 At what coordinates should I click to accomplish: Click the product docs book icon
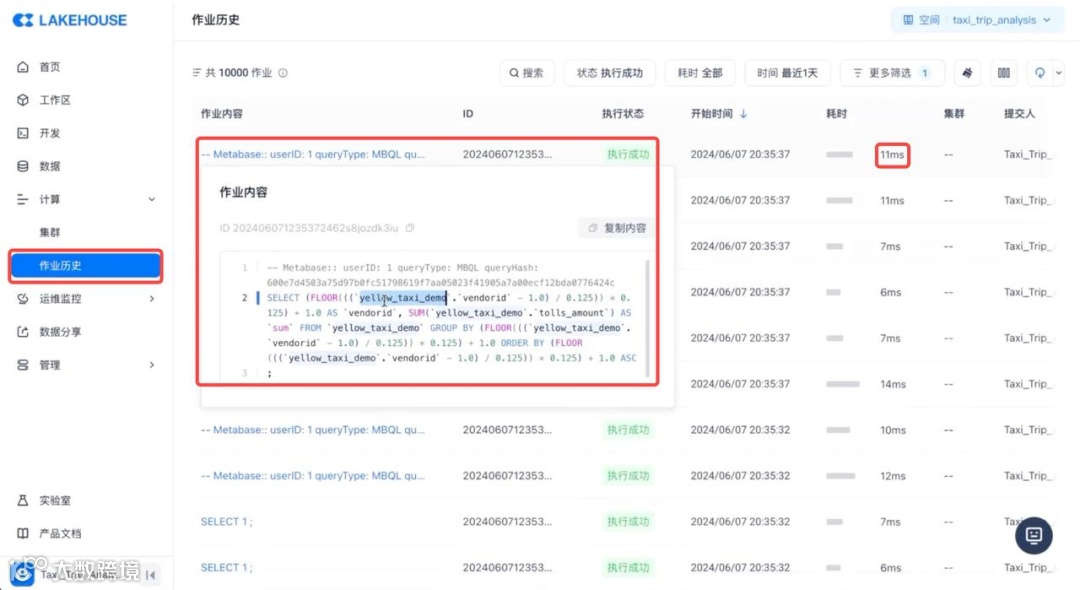23,534
